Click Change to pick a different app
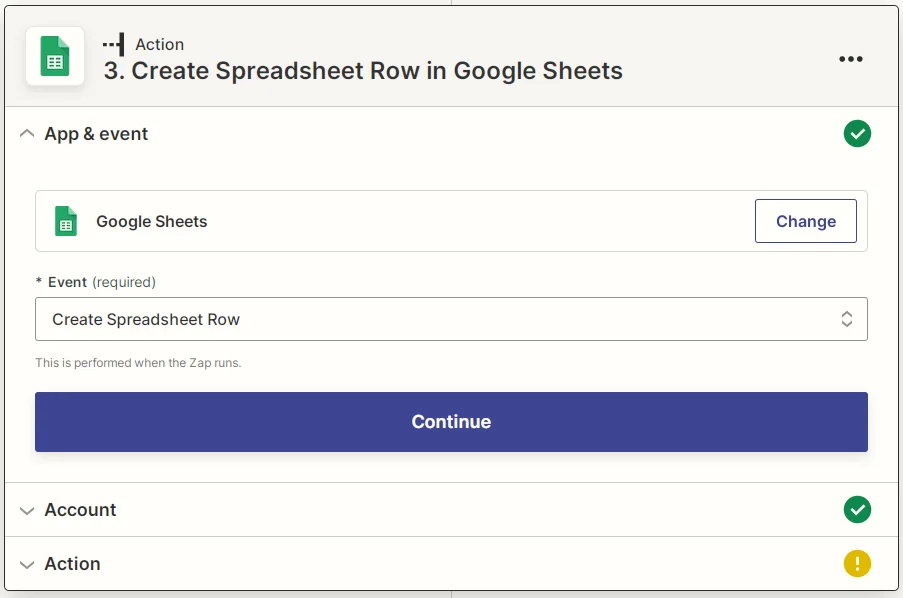903x598 pixels. coord(805,221)
